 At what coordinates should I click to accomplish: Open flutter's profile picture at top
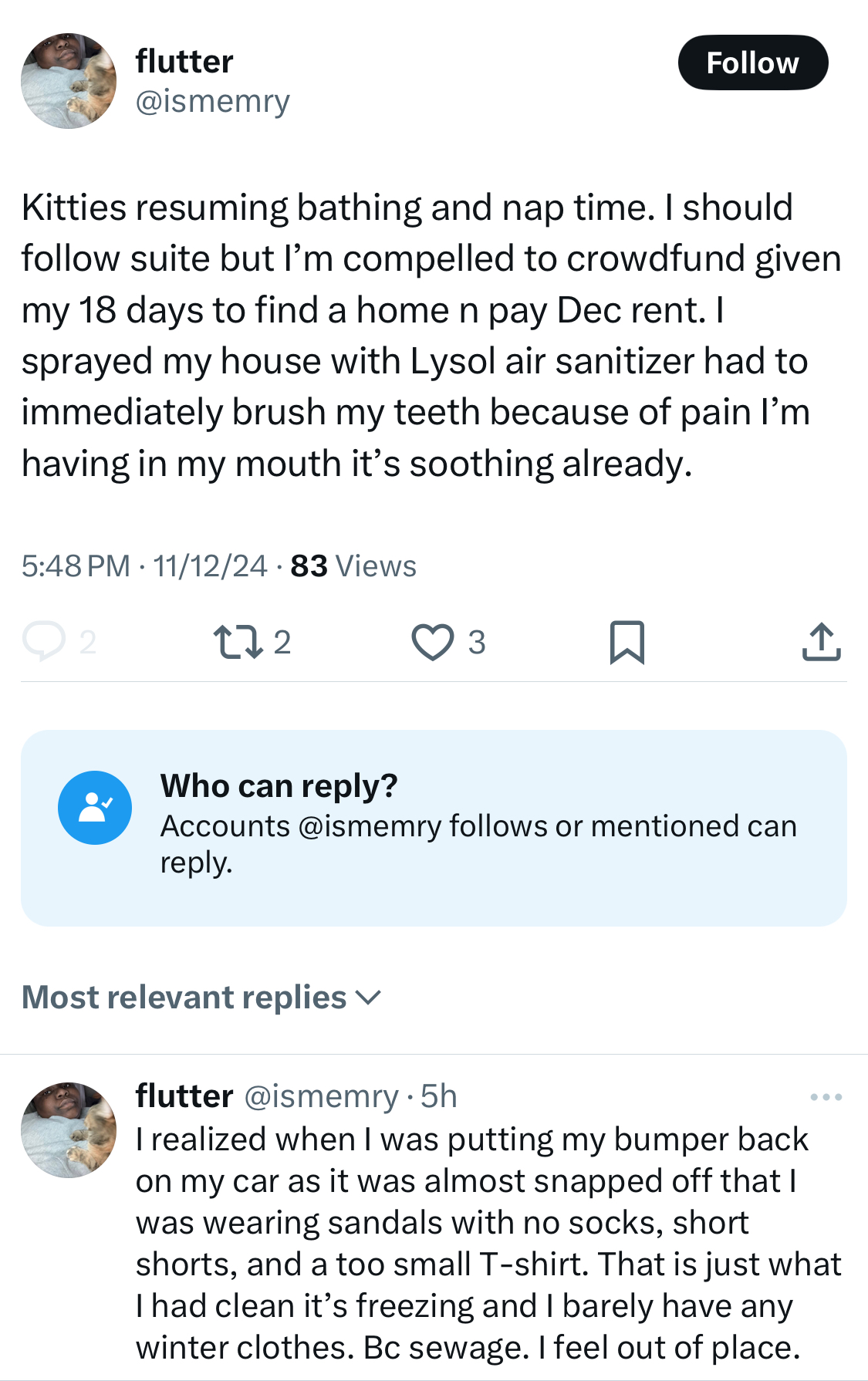tap(69, 81)
